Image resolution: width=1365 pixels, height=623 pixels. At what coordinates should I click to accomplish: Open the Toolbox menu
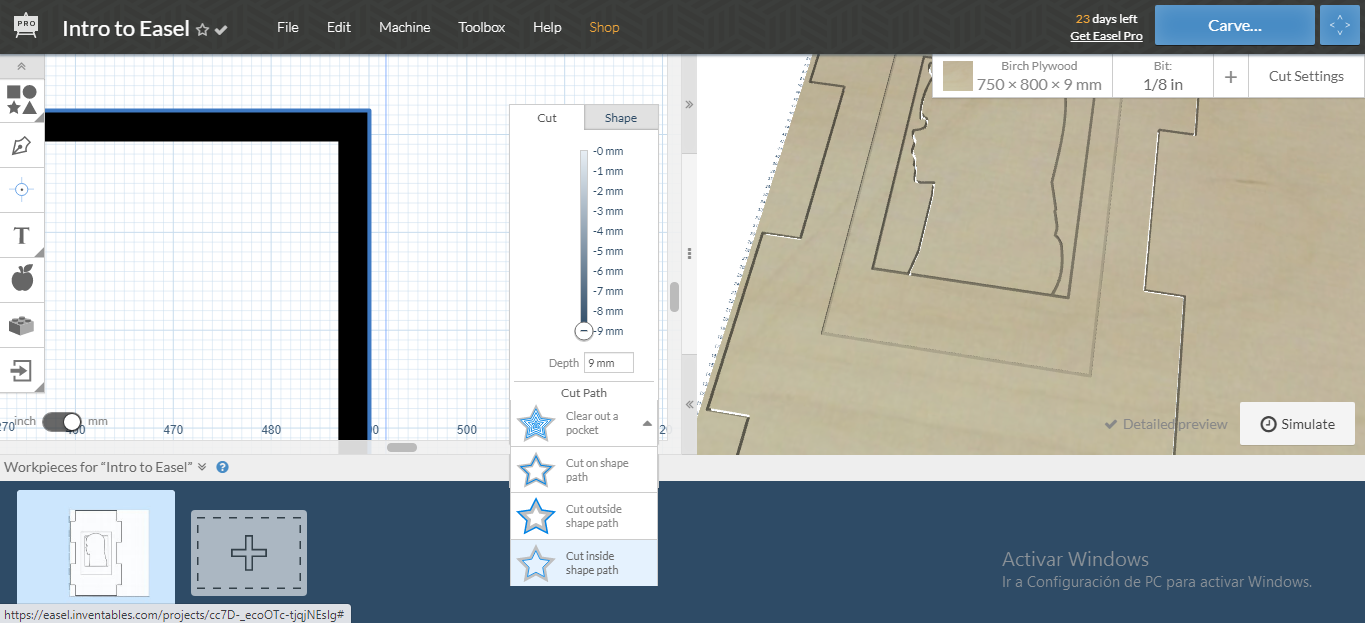[482, 27]
